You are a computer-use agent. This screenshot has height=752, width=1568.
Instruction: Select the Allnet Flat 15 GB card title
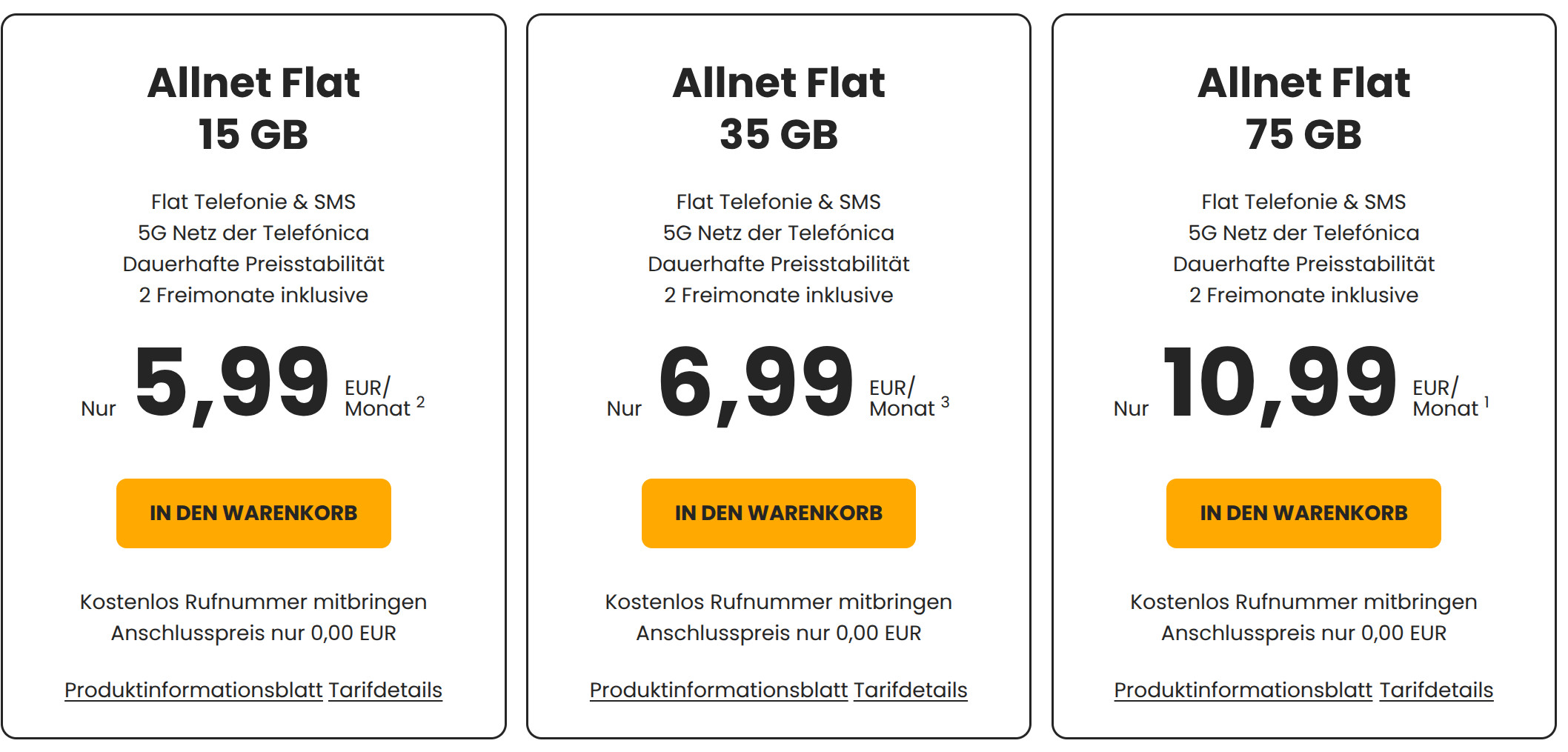(x=256, y=107)
